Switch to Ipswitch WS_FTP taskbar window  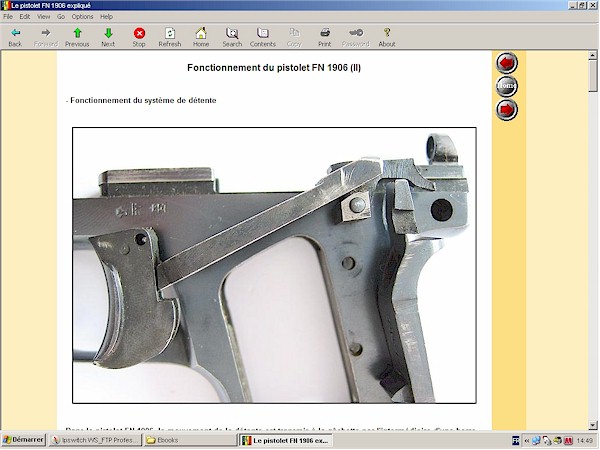(95, 440)
